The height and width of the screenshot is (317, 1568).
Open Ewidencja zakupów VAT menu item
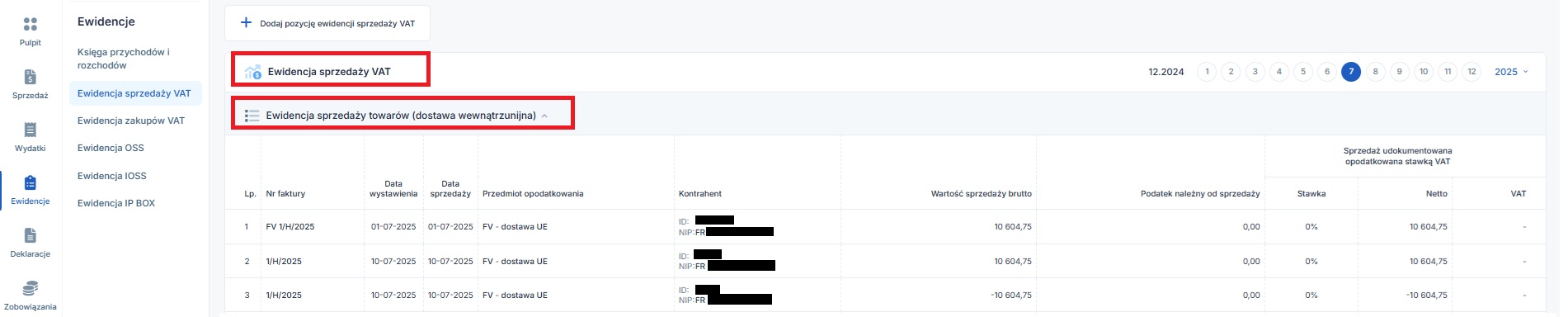click(131, 121)
